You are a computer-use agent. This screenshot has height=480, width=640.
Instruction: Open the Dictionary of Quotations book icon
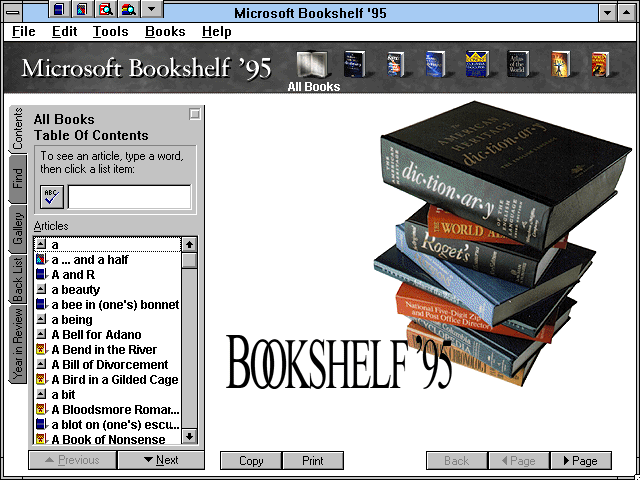435,64
